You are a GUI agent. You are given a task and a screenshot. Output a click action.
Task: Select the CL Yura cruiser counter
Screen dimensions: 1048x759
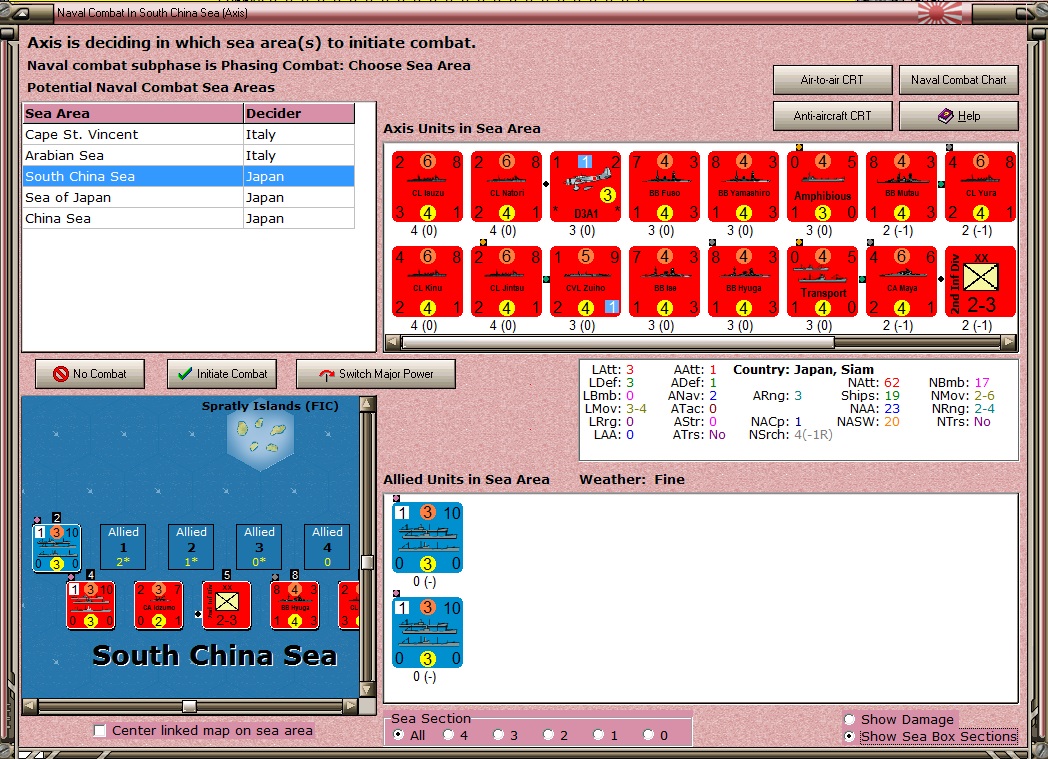tap(980, 186)
